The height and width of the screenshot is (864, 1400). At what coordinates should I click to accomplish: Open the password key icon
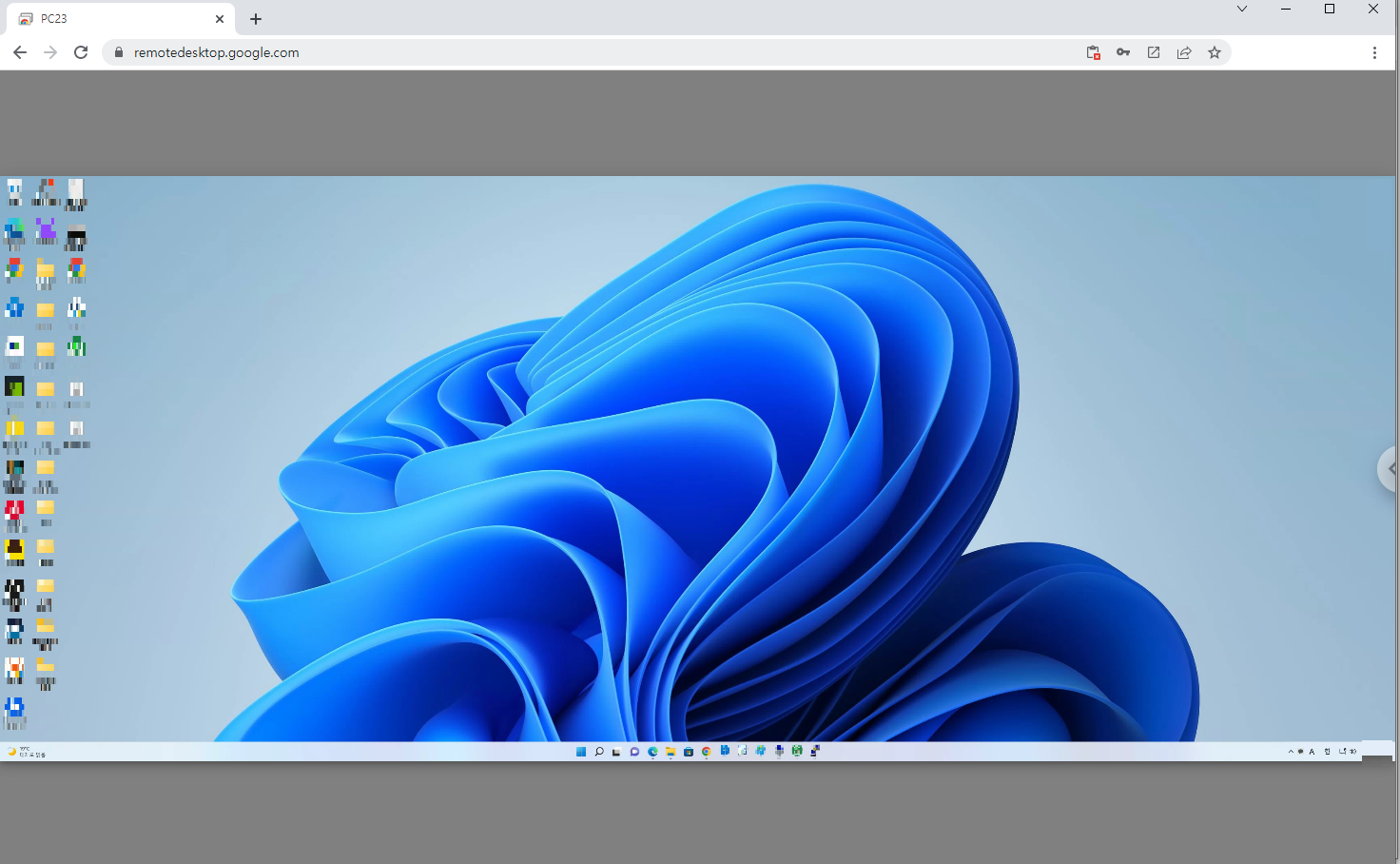(1123, 52)
